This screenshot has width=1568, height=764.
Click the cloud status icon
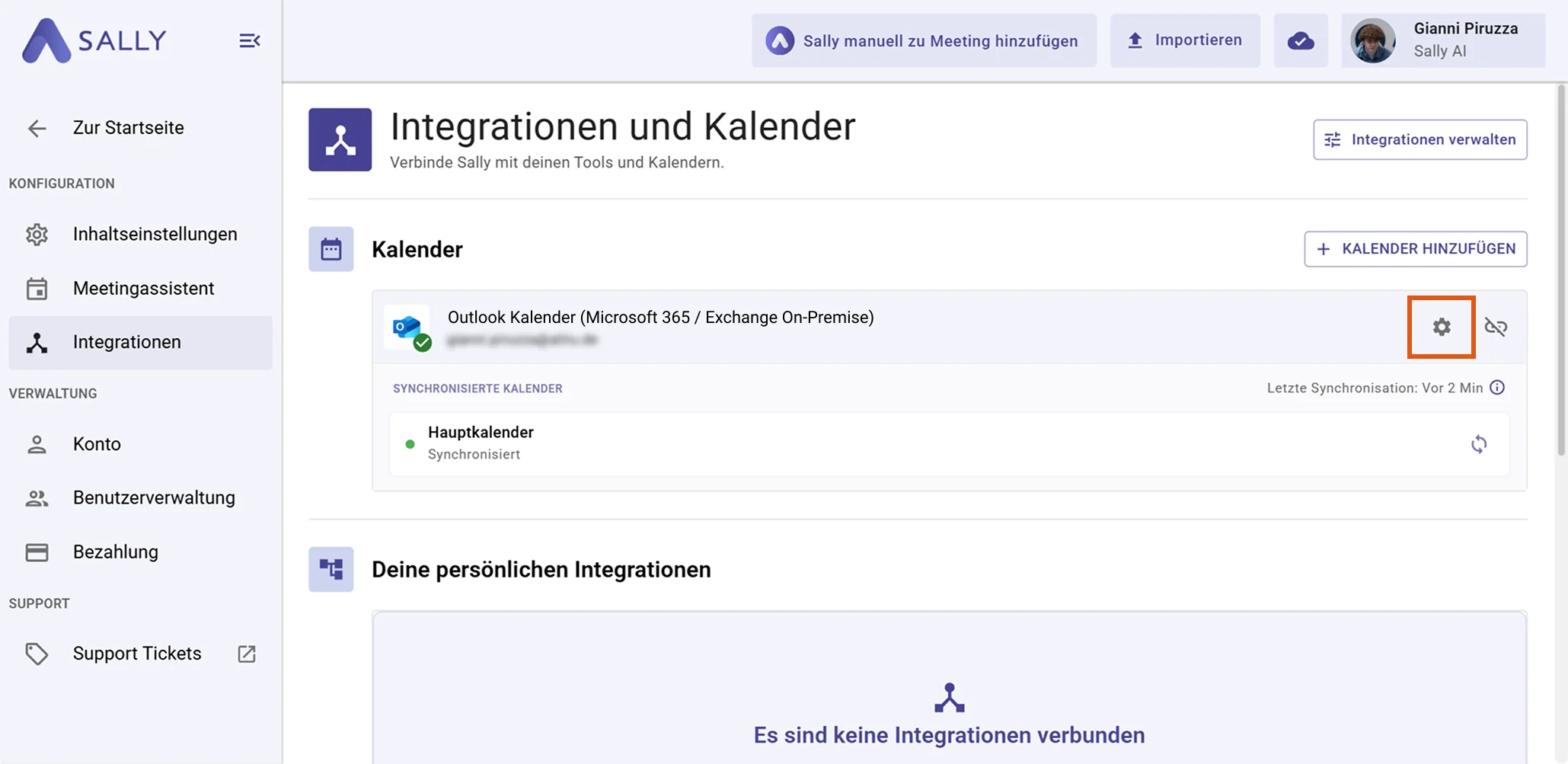(1301, 40)
